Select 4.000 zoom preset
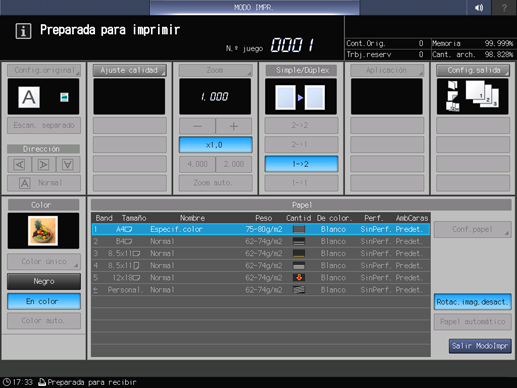 coord(197,164)
